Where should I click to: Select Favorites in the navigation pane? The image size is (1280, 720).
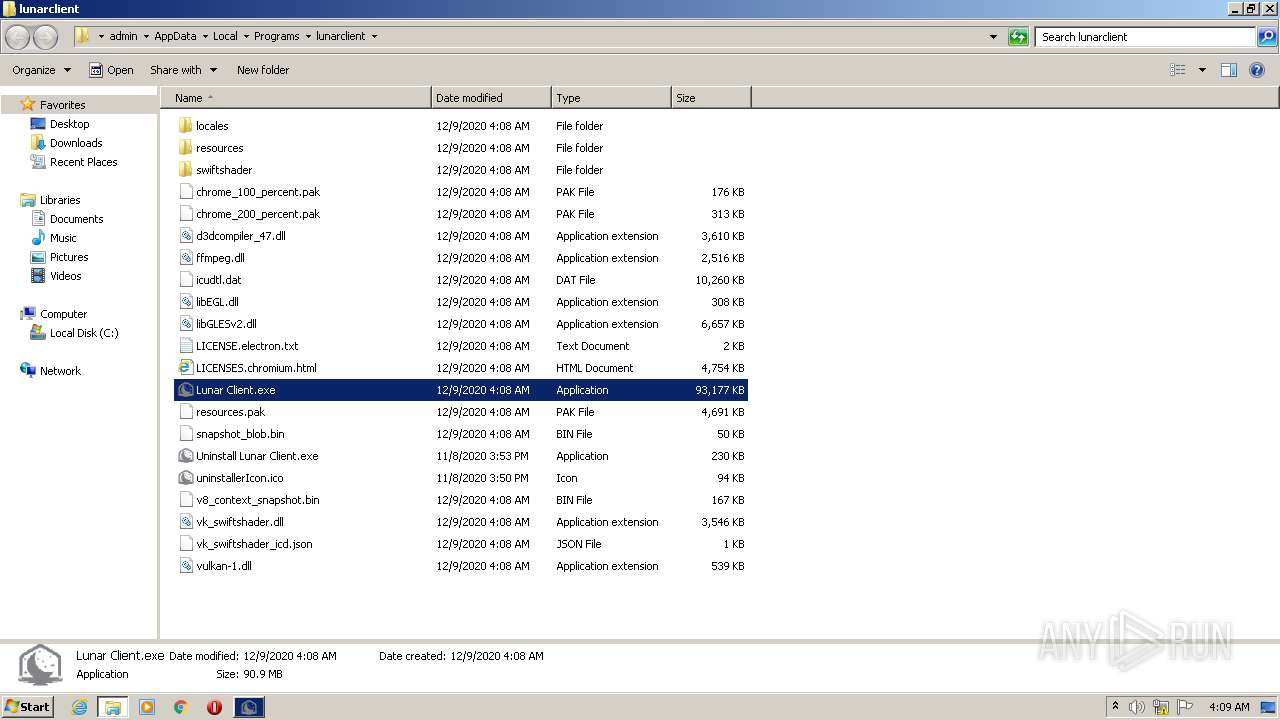click(62, 105)
